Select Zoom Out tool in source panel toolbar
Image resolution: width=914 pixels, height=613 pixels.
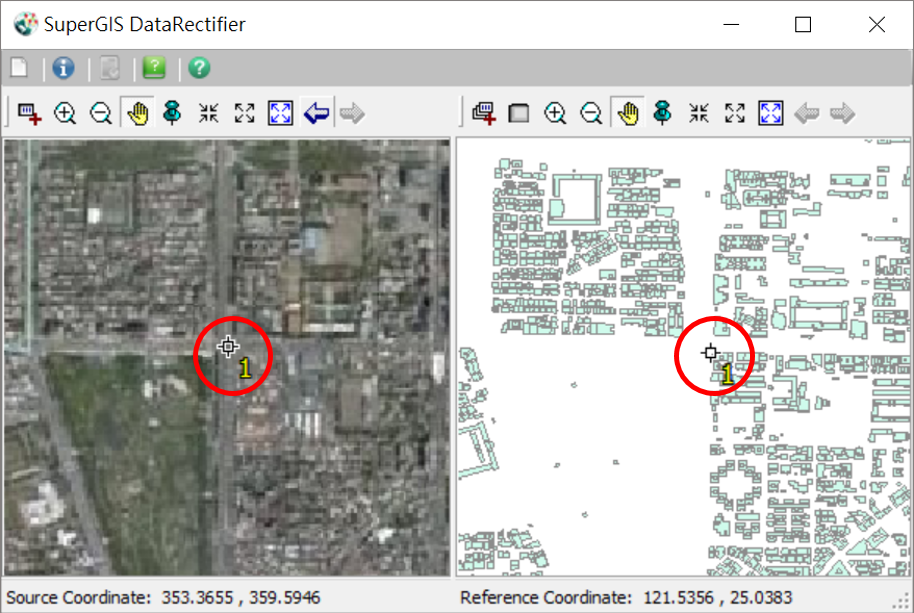[x=101, y=113]
